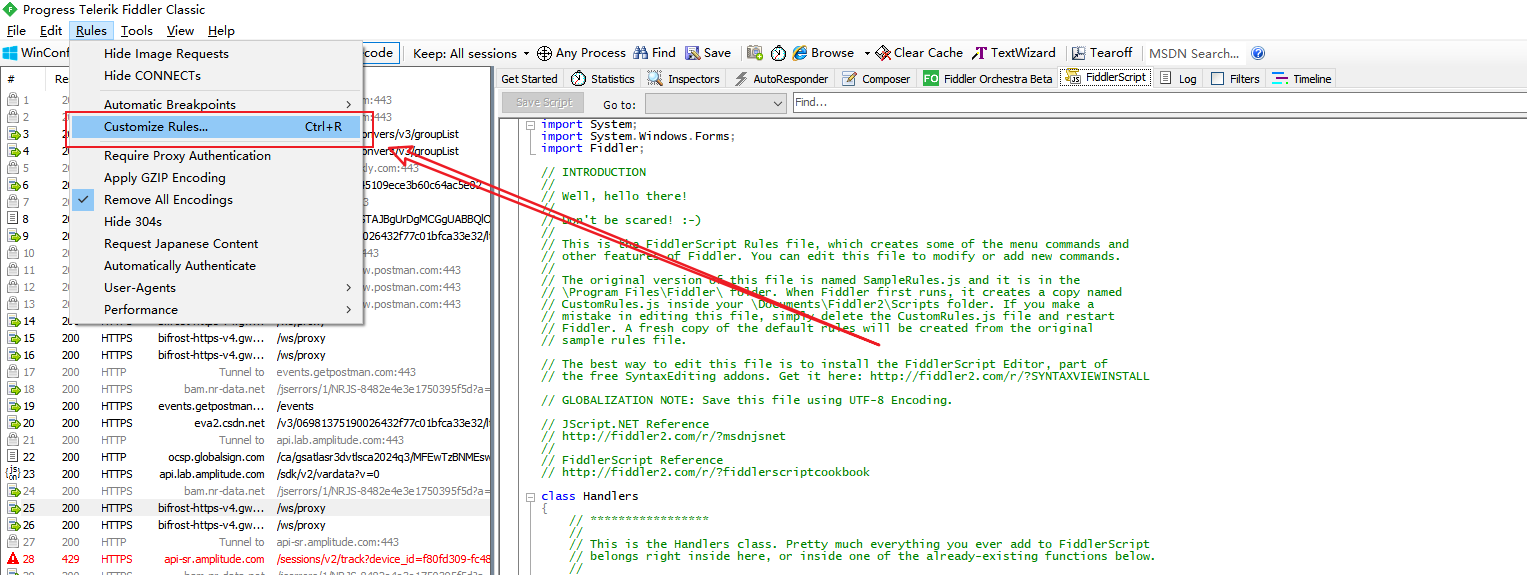Click the timer stopwatch toolbar icon
Image resolution: width=1527 pixels, height=575 pixels.
click(778, 53)
